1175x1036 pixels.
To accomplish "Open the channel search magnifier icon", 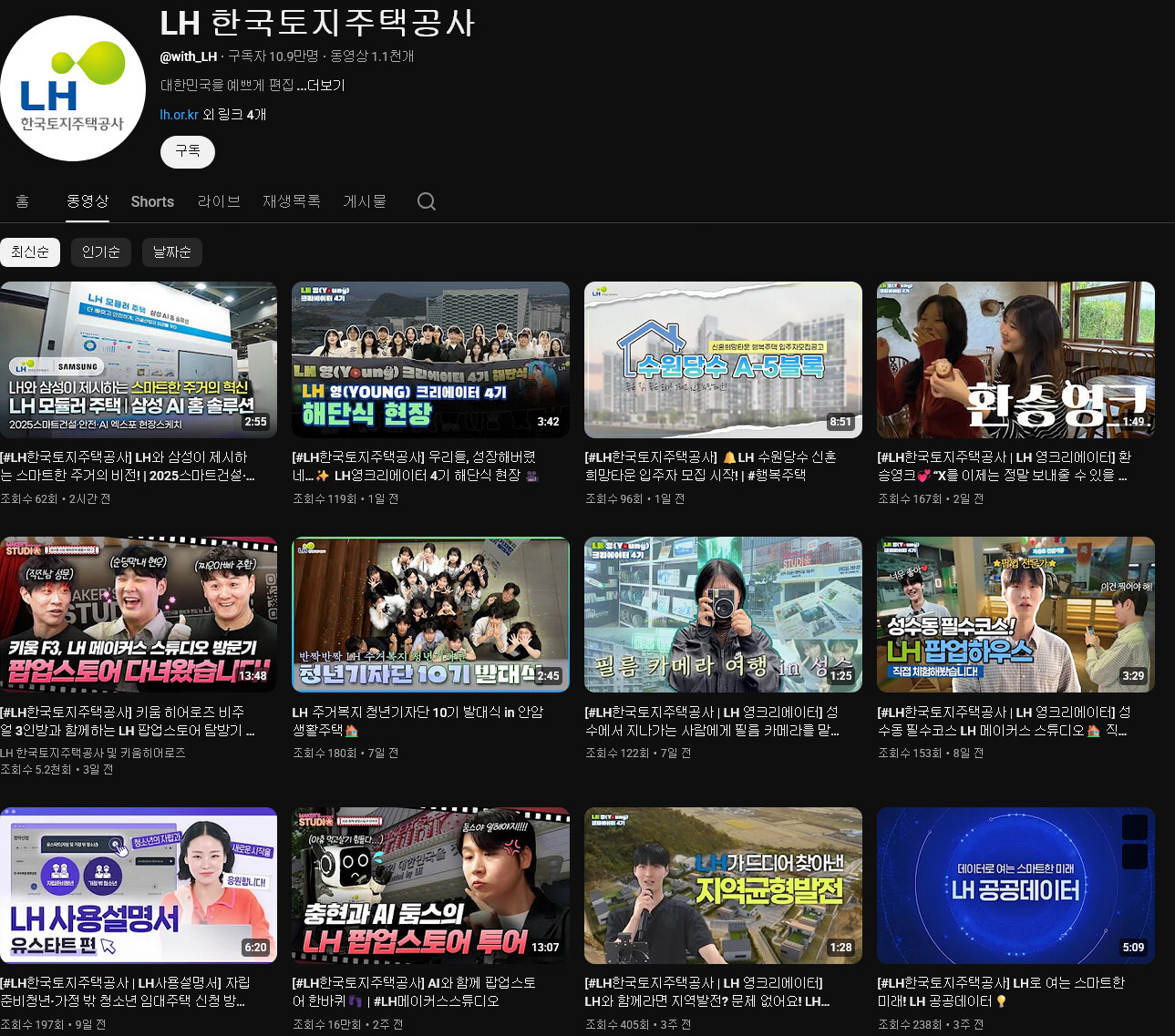I will pyautogui.click(x=427, y=201).
